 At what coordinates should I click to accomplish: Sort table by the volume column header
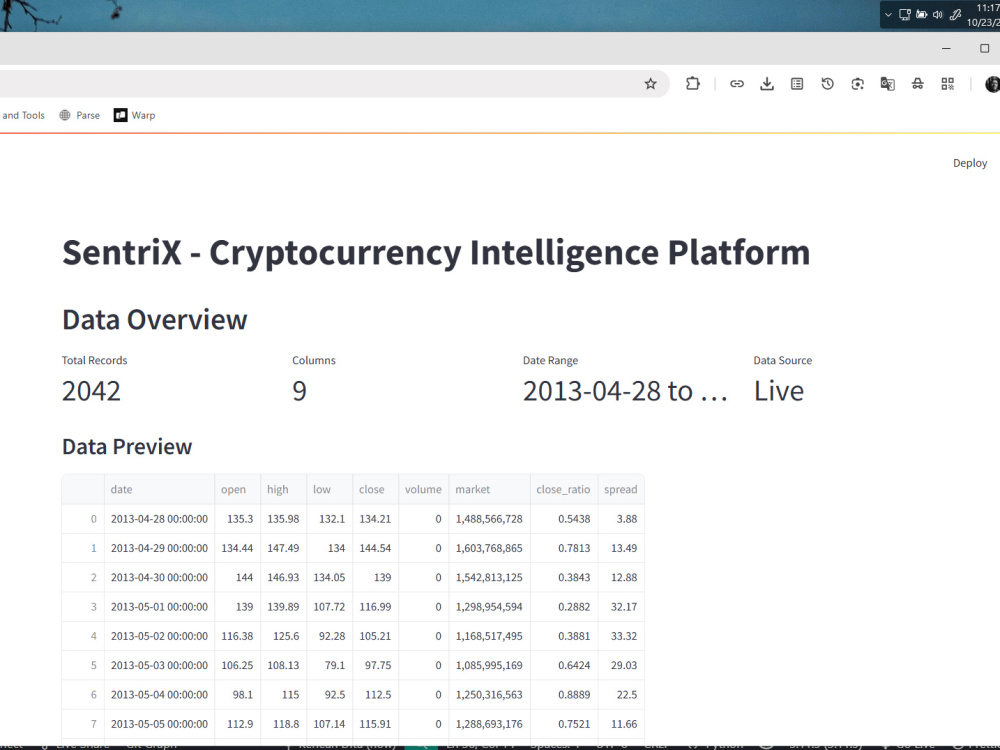coord(423,489)
